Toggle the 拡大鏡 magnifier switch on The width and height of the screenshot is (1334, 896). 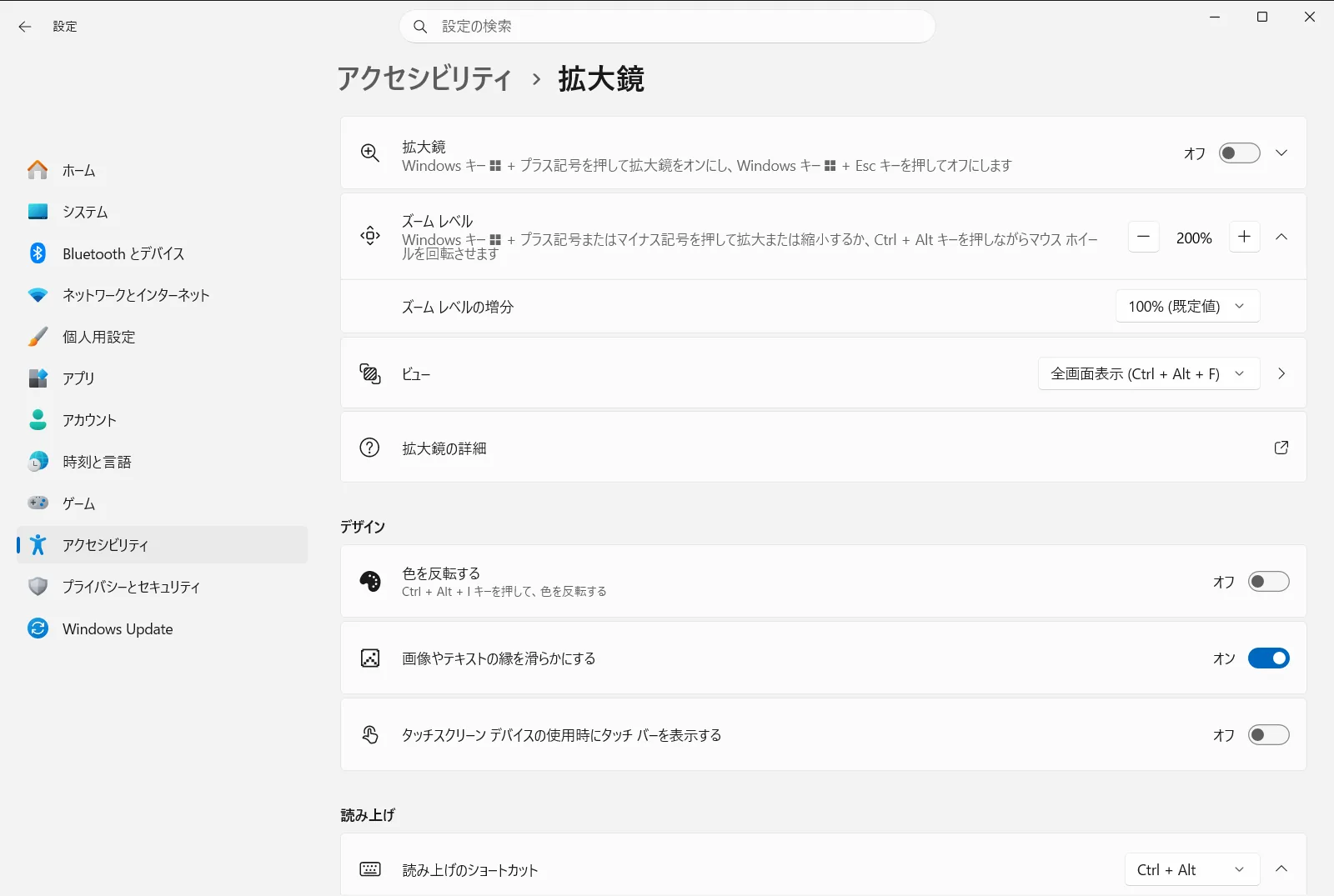click(1239, 153)
